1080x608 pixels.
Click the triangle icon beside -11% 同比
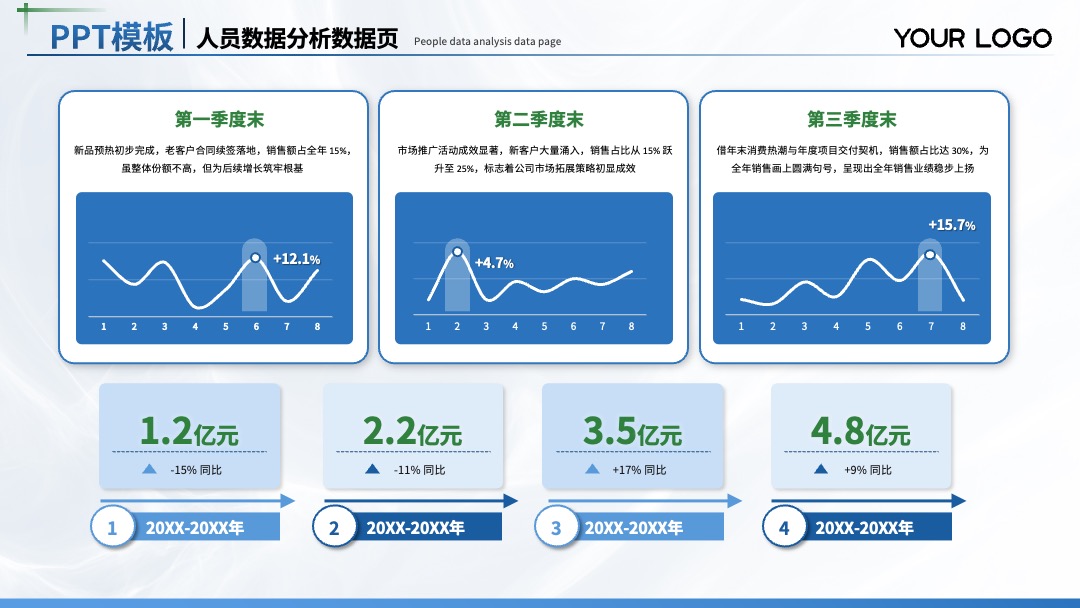click(x=373, y=469)
